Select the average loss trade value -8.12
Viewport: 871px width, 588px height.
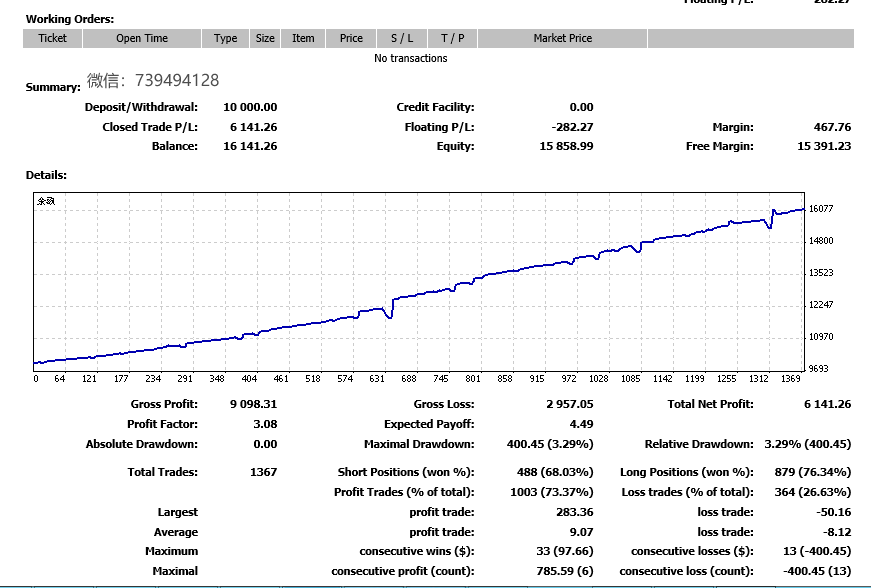(837, 532)
